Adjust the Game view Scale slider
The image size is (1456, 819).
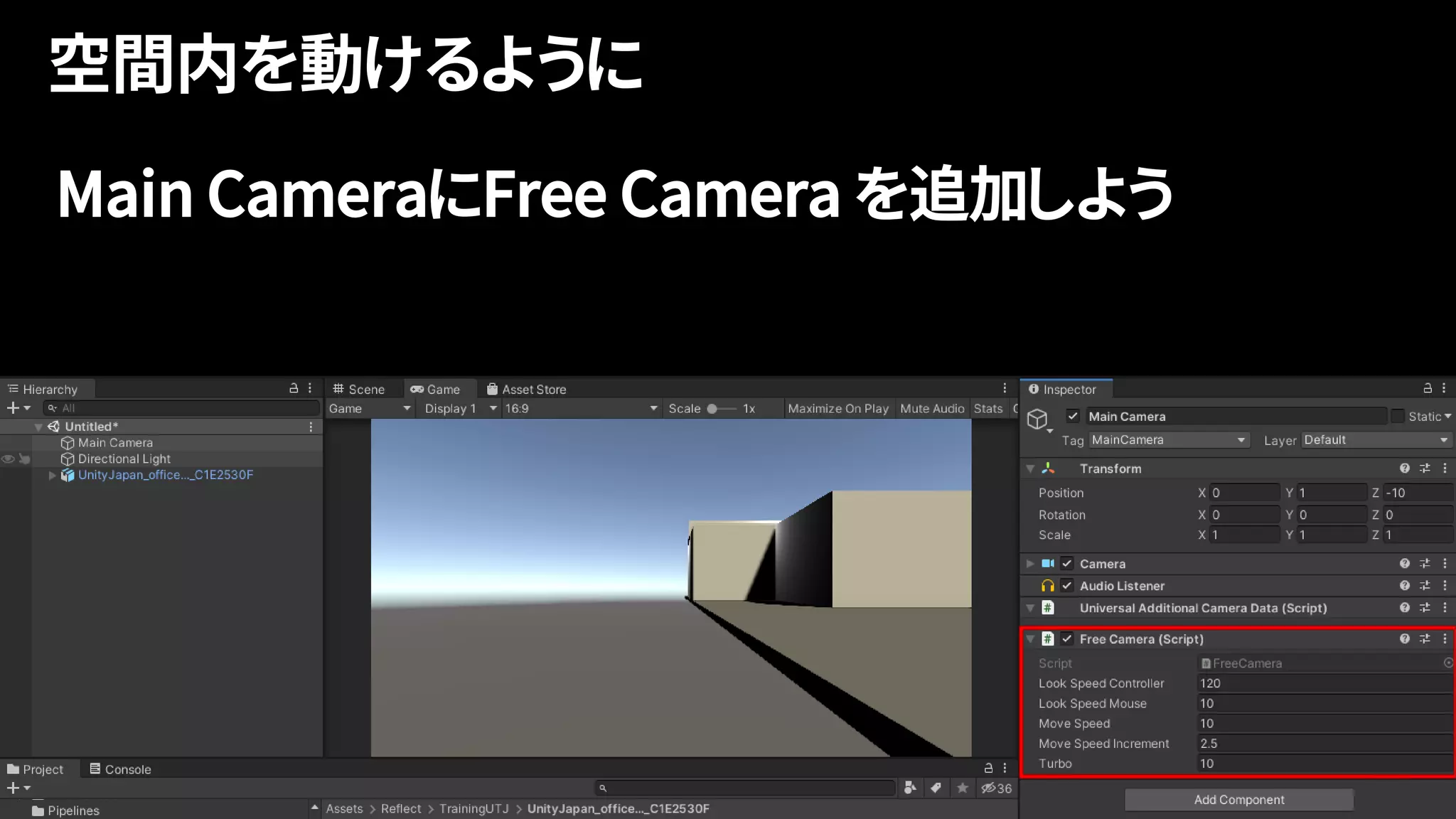click(722, 409)
